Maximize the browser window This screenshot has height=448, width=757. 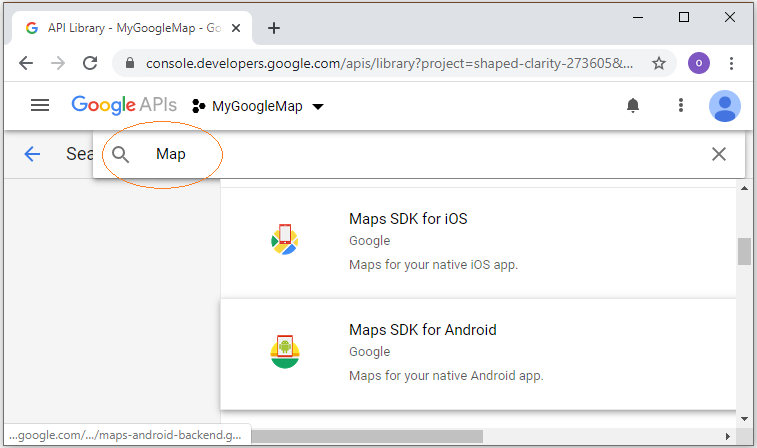(684, 17)
